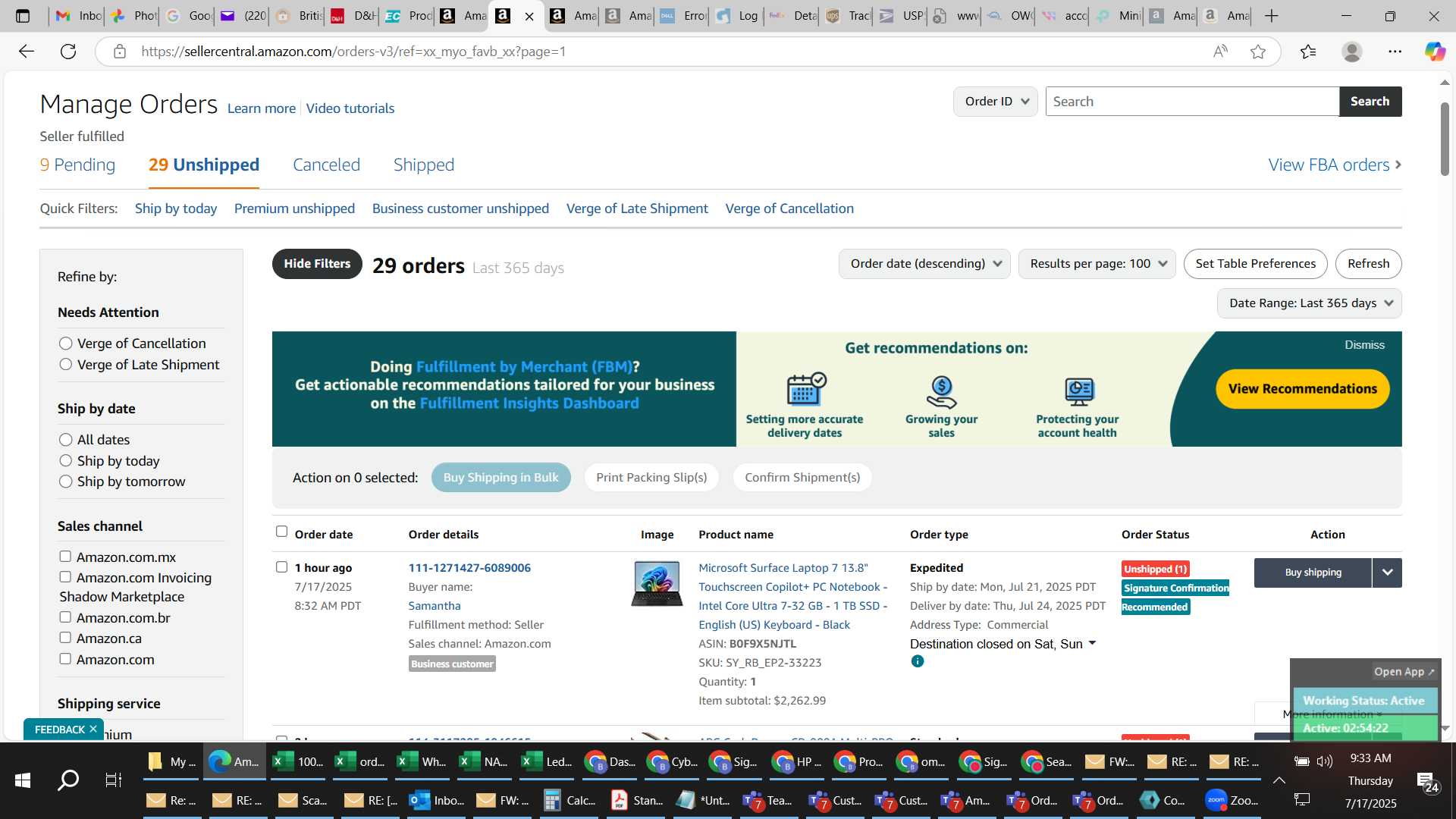
Task: Open the Zoom taskbar app
Action: pos(1232,800)
